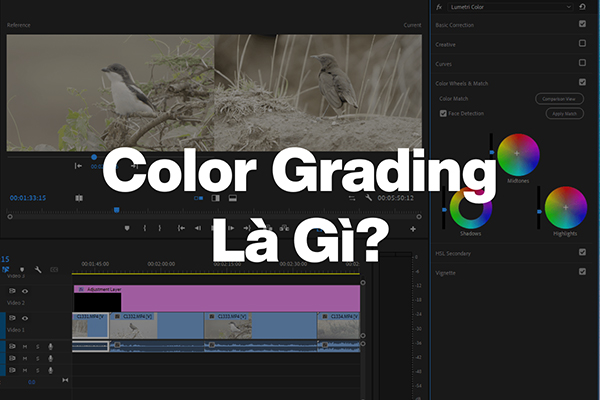Select the C1332.MP4 video clip
The height and width of the screenshot is (400, 600).
pyautogui.click(x=157, y=326)
